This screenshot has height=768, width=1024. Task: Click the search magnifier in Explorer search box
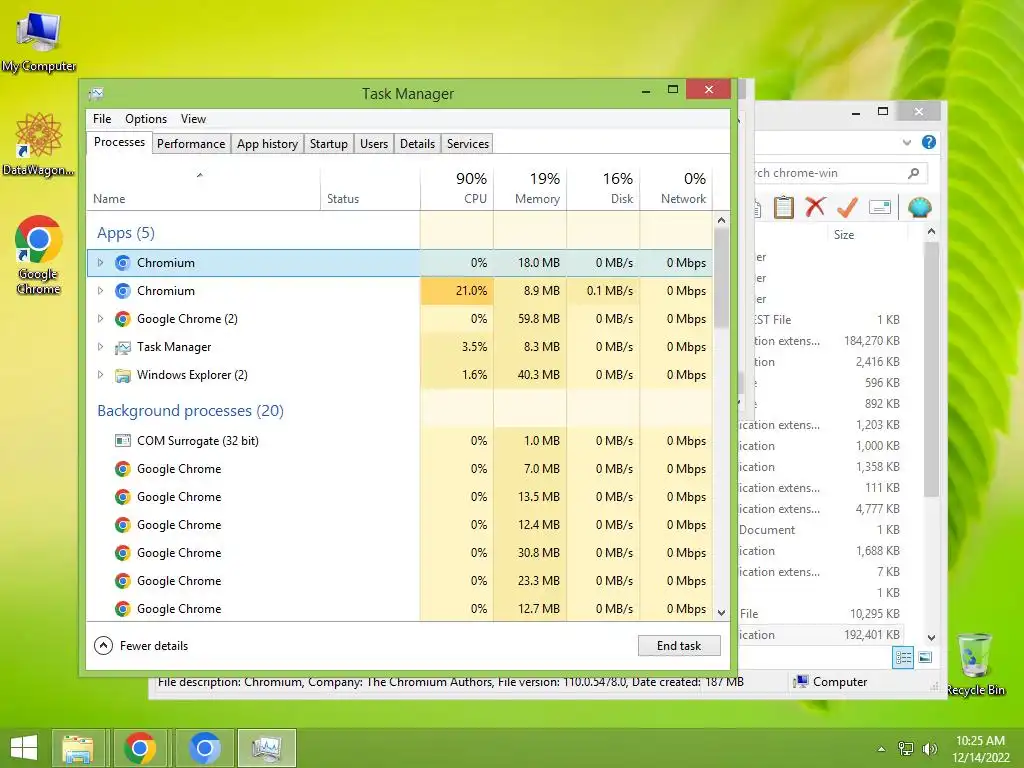pyautogui.click(x=914, y=173)
